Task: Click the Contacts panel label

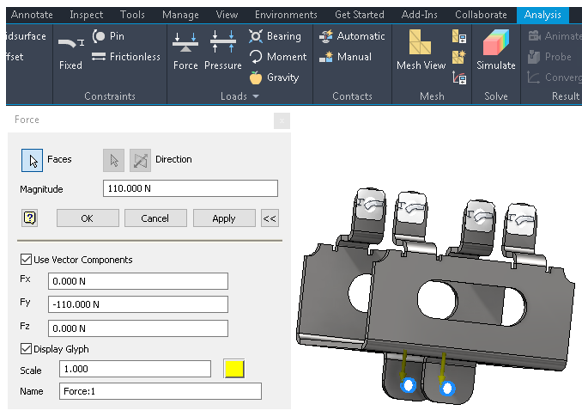Action: pyautogui.click(x=352, y=96)
